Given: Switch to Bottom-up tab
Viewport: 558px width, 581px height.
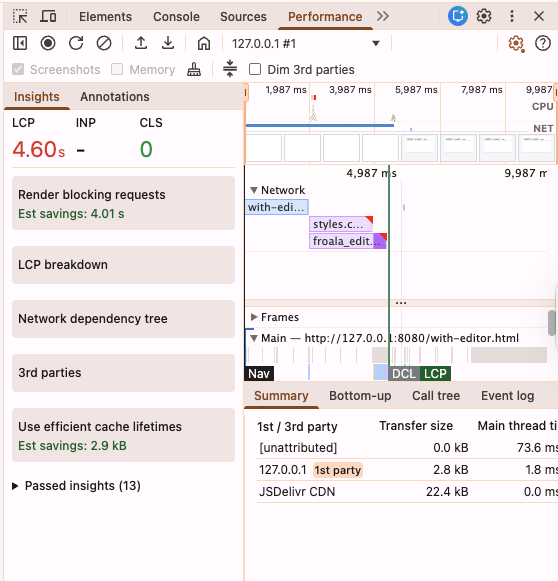Looking at the screenshot, I should point(360,396).
